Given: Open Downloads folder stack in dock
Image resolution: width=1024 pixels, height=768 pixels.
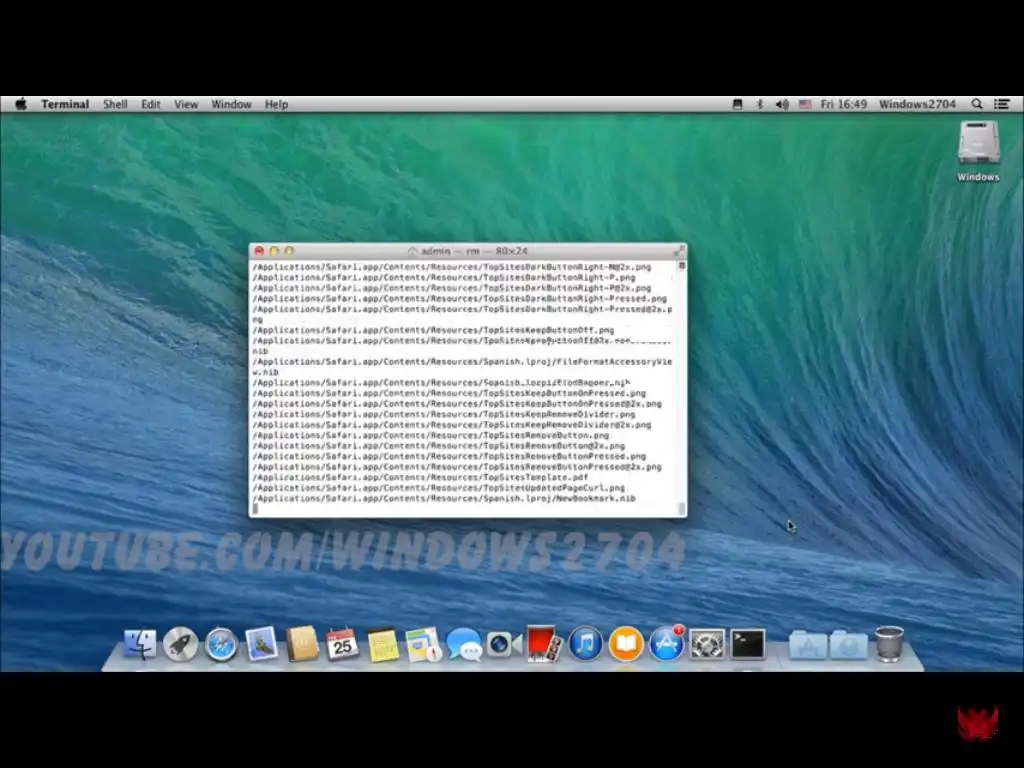Looking at the screenshot, I should pyautogui.click(x=848, y=645).
